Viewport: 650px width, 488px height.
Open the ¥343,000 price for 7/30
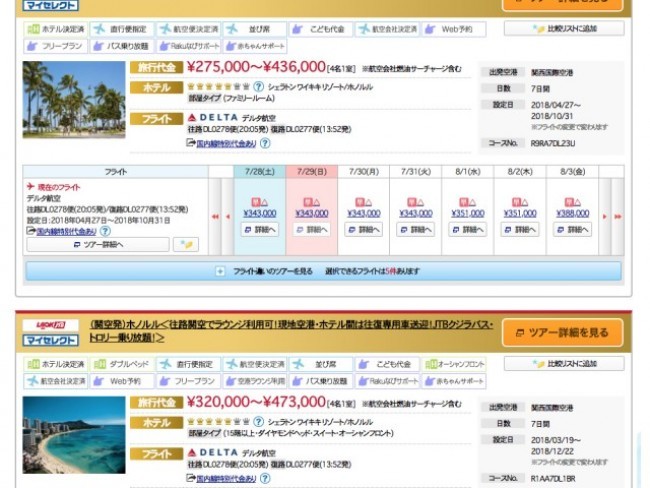[x=364, y=213]
